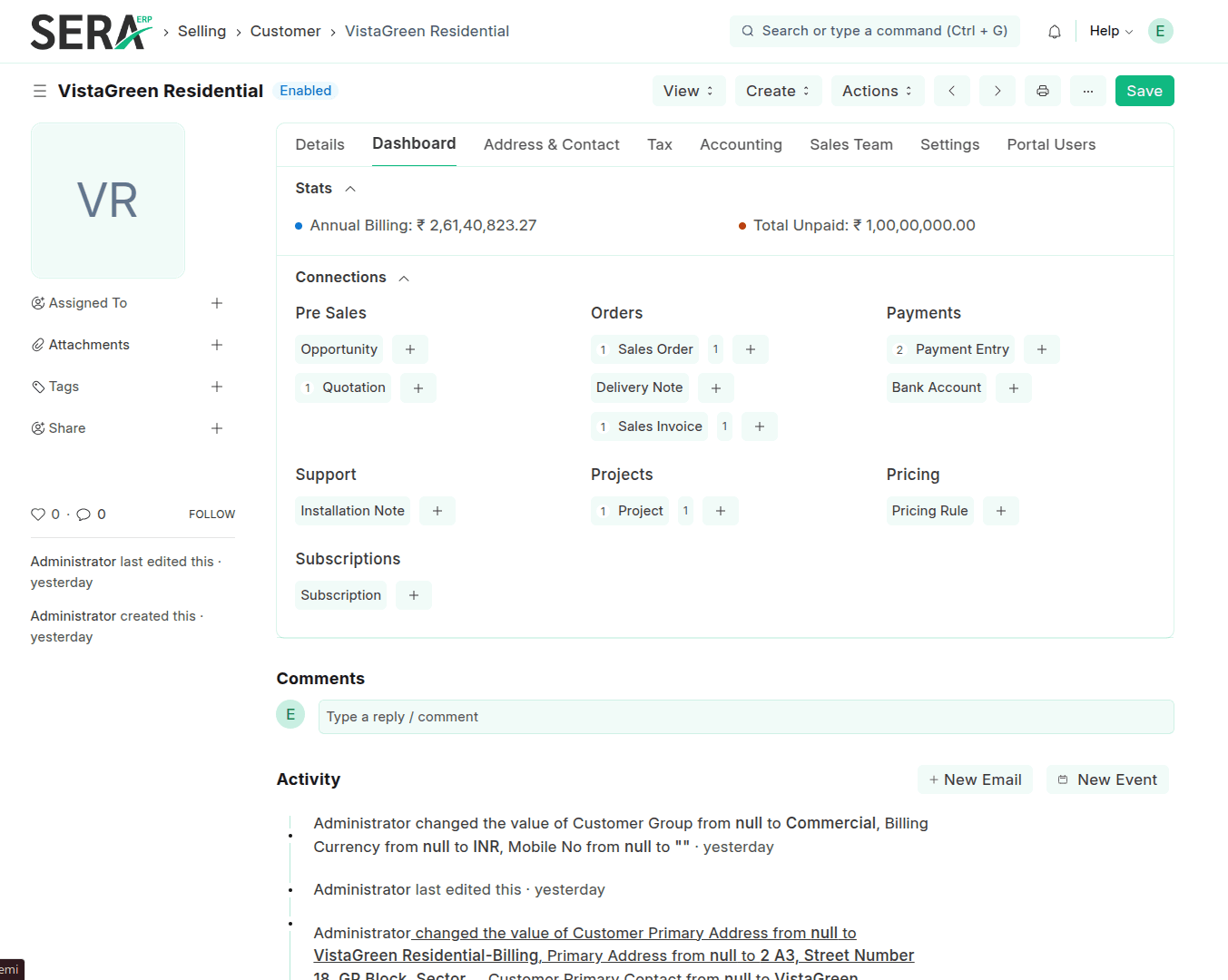Create new Installation Note with plus
The height and width of the screenshot is (980, 1228).
[437, 511]
